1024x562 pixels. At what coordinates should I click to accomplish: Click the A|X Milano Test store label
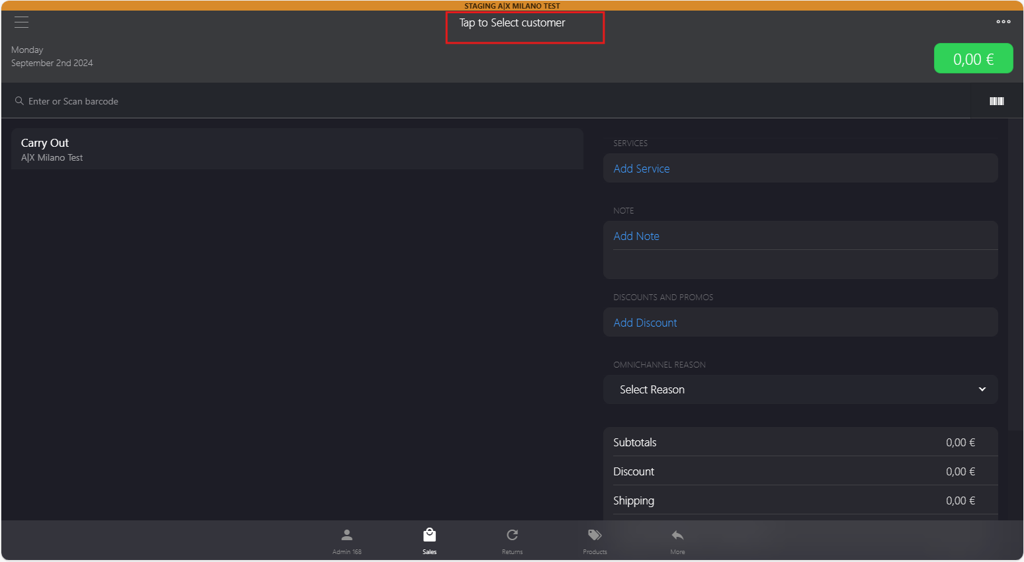click(x=52, y=158)
